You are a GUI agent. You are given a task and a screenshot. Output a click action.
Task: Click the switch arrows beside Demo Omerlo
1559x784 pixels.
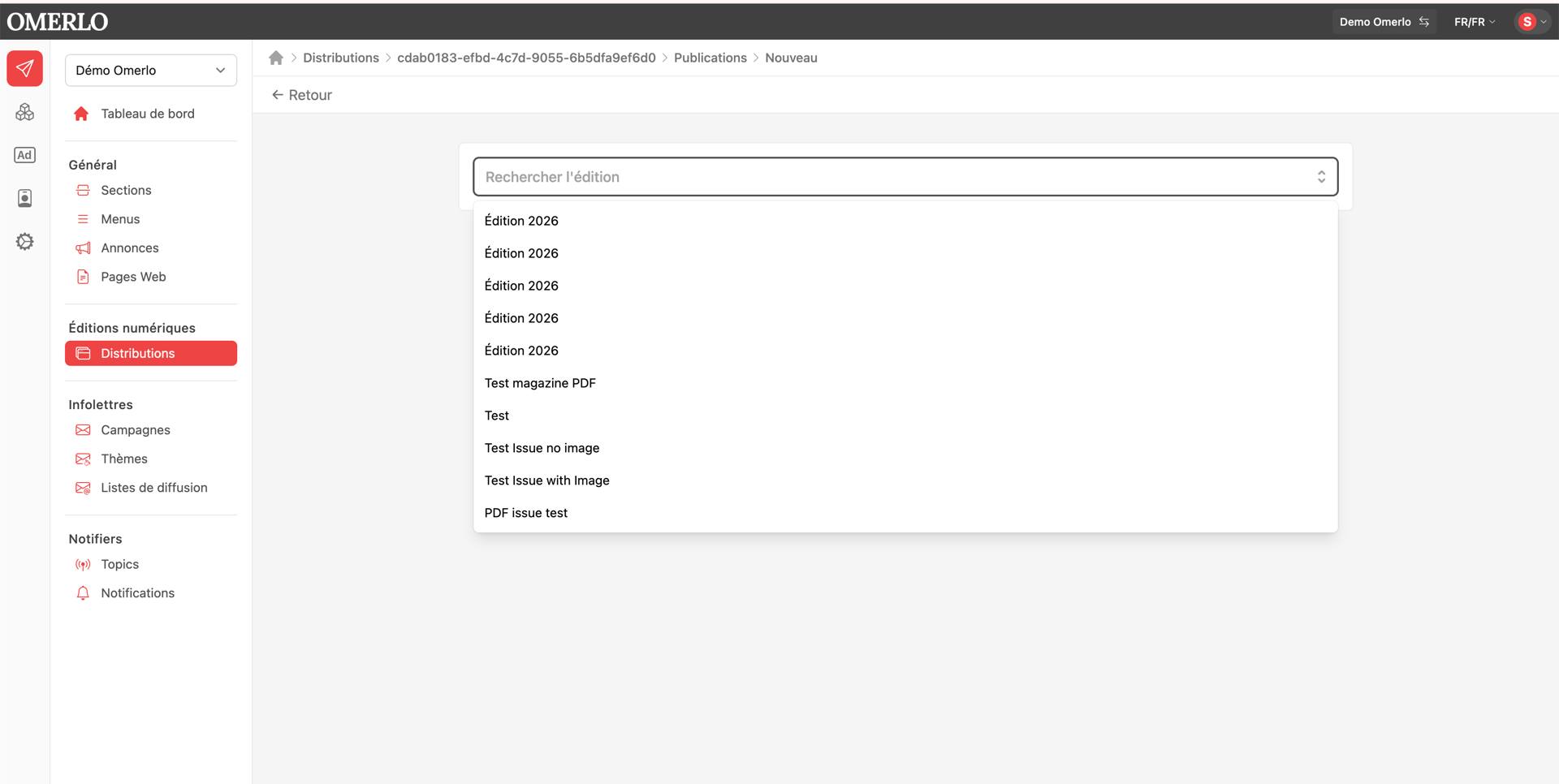pyautogui.click(x=1424, y=22)
